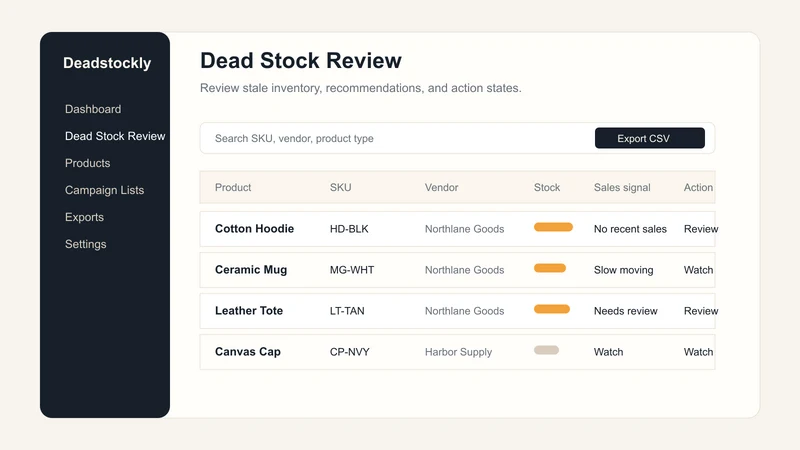Image resolution: width=800 pixels, height=450 pixels.
Task: Select the Leather Tote product name
Action: pos(248,311)
